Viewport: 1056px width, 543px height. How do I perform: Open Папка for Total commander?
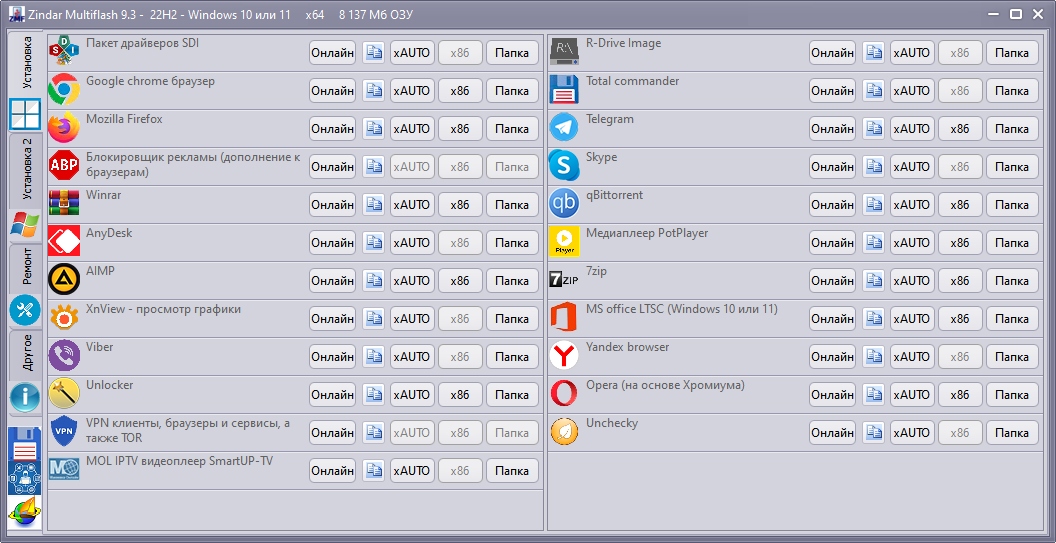tap(1012, 90)
